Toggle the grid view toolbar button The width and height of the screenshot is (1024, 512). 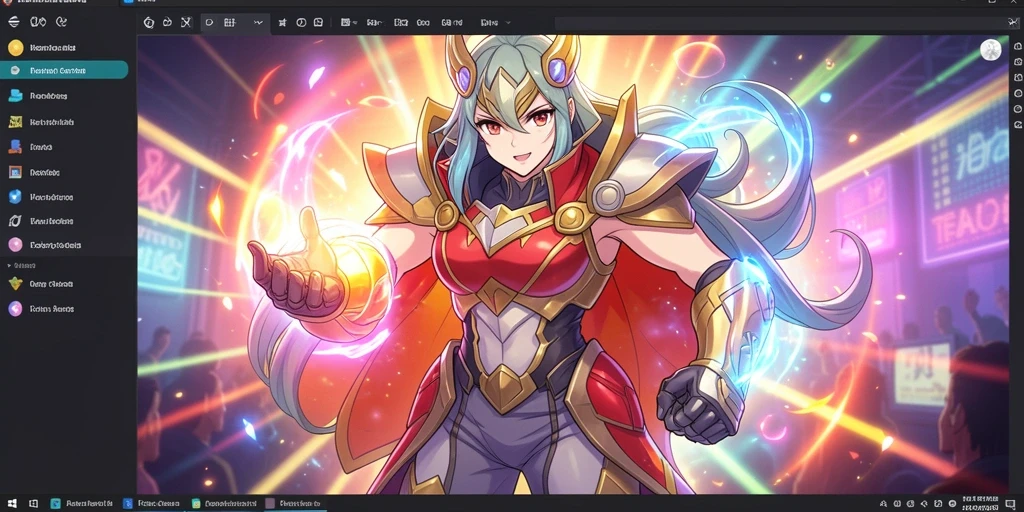click(229, 22)
